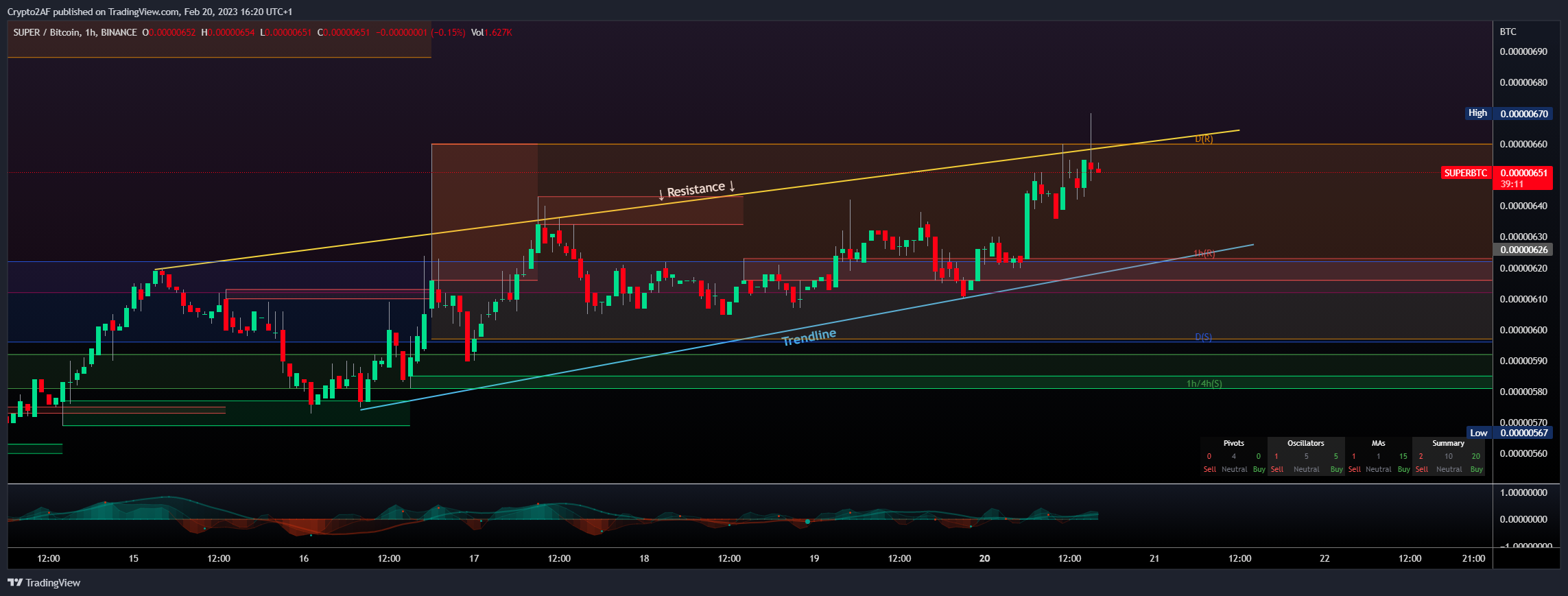Click the Oscillators column header

click(x=1305, y=443)
